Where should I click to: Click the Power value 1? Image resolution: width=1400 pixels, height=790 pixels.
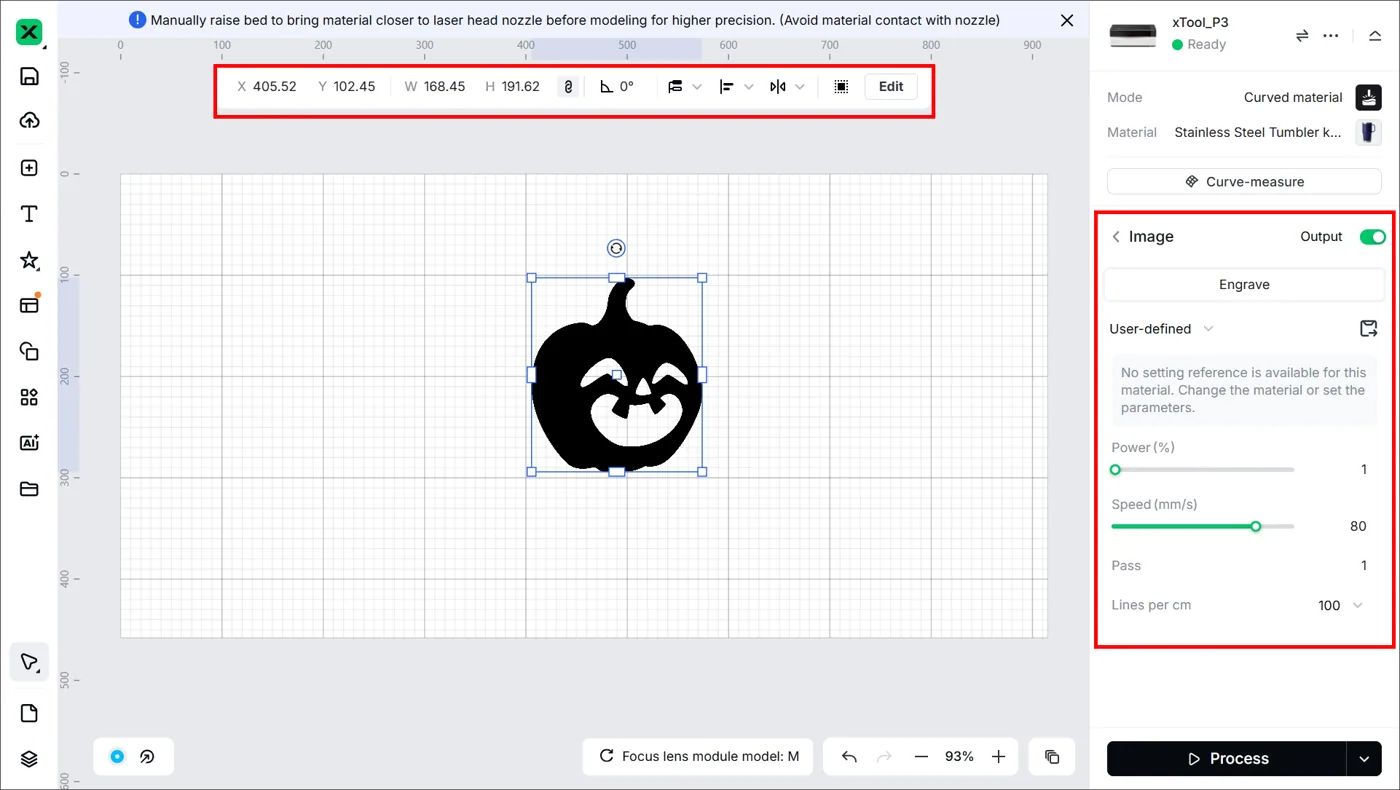(1364, 470)
